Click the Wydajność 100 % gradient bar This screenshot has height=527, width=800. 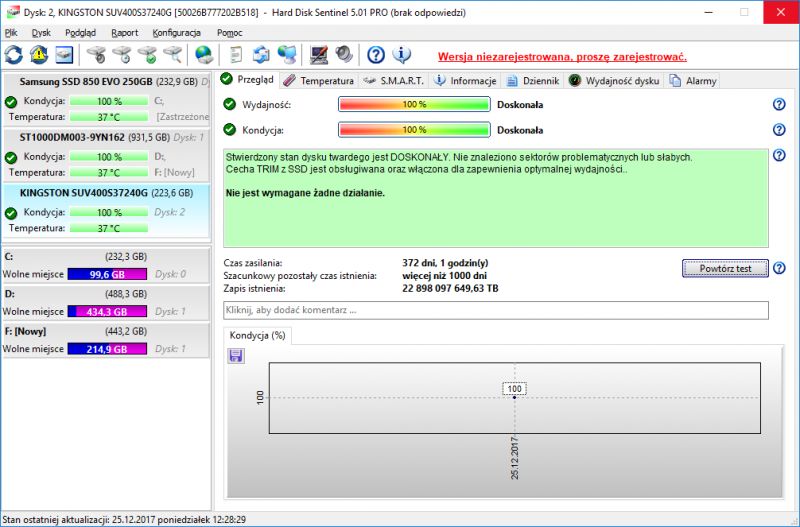point(414,104)
